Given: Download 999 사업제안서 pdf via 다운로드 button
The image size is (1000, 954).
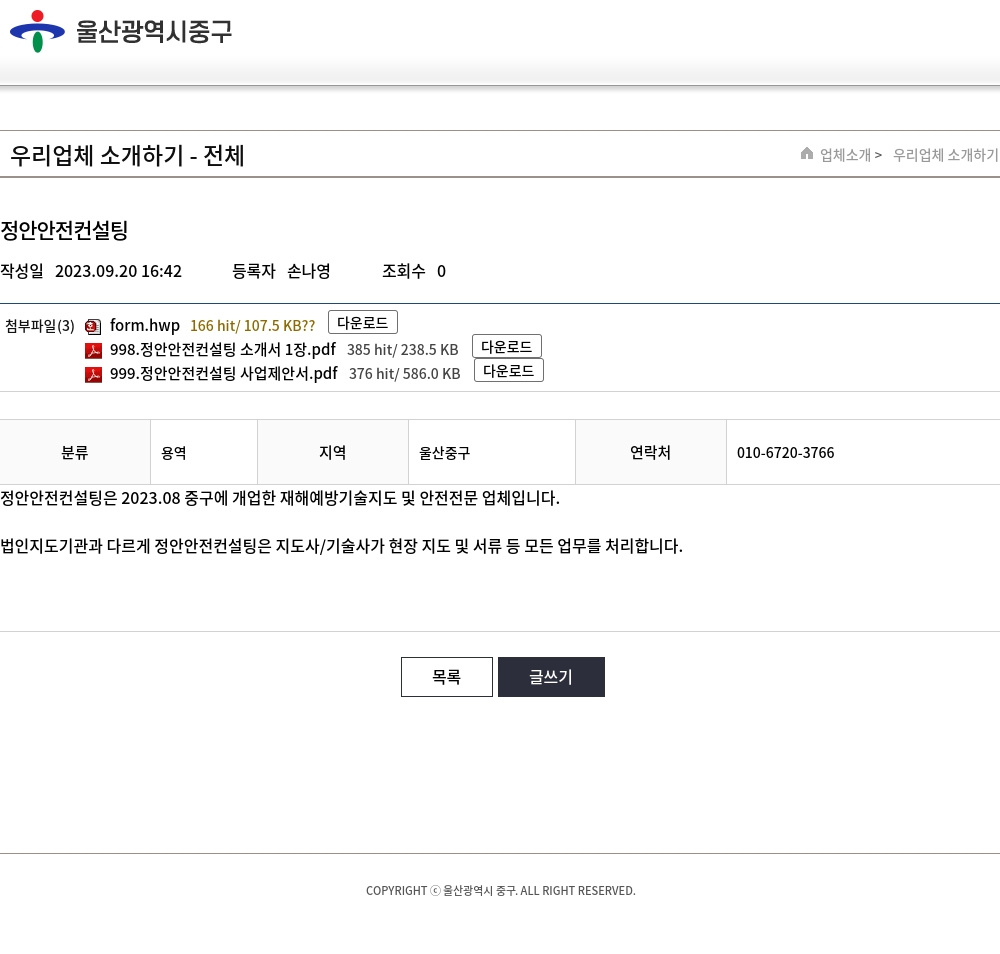Looking at the screenshot, I should point(509,371).
